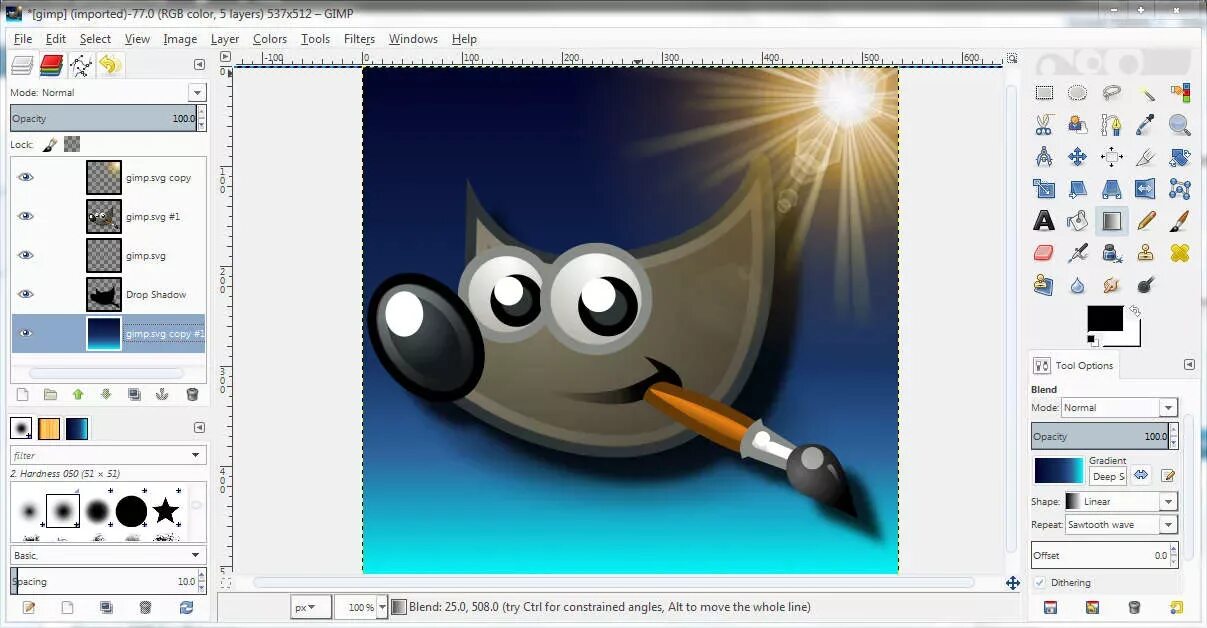
Task: Open the Tool Options panel menu arrow
Action: click(x=1189, y=365)
